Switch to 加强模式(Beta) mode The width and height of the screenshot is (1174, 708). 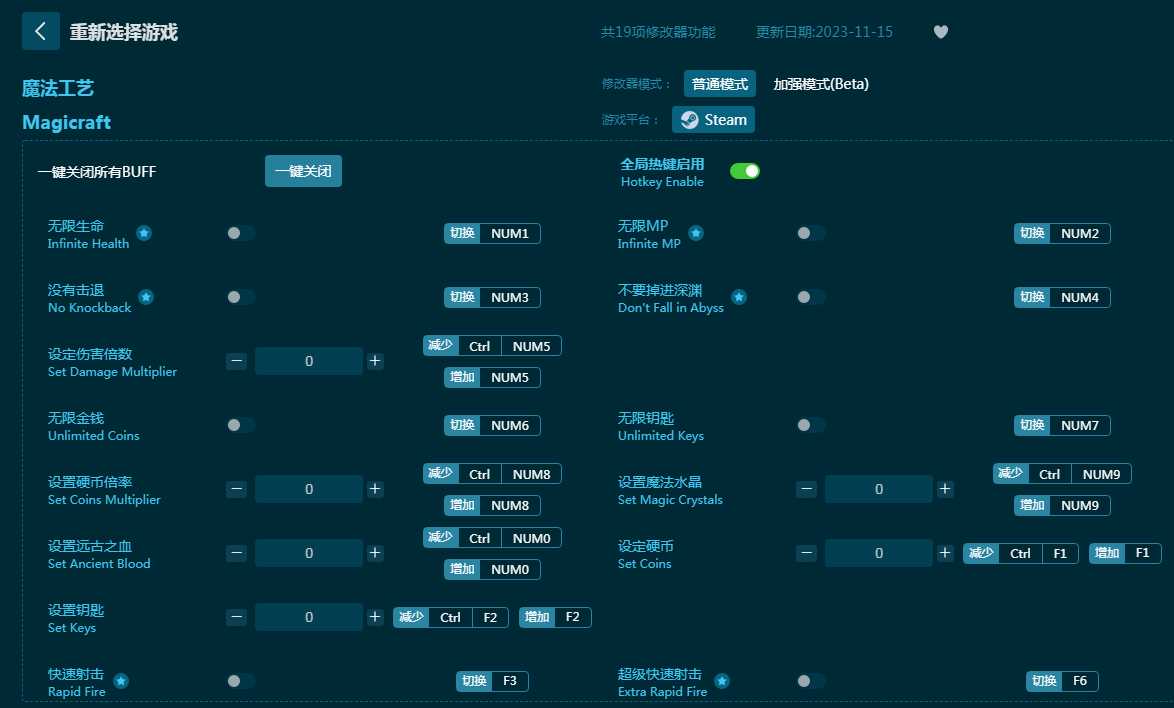pos(821,84)
